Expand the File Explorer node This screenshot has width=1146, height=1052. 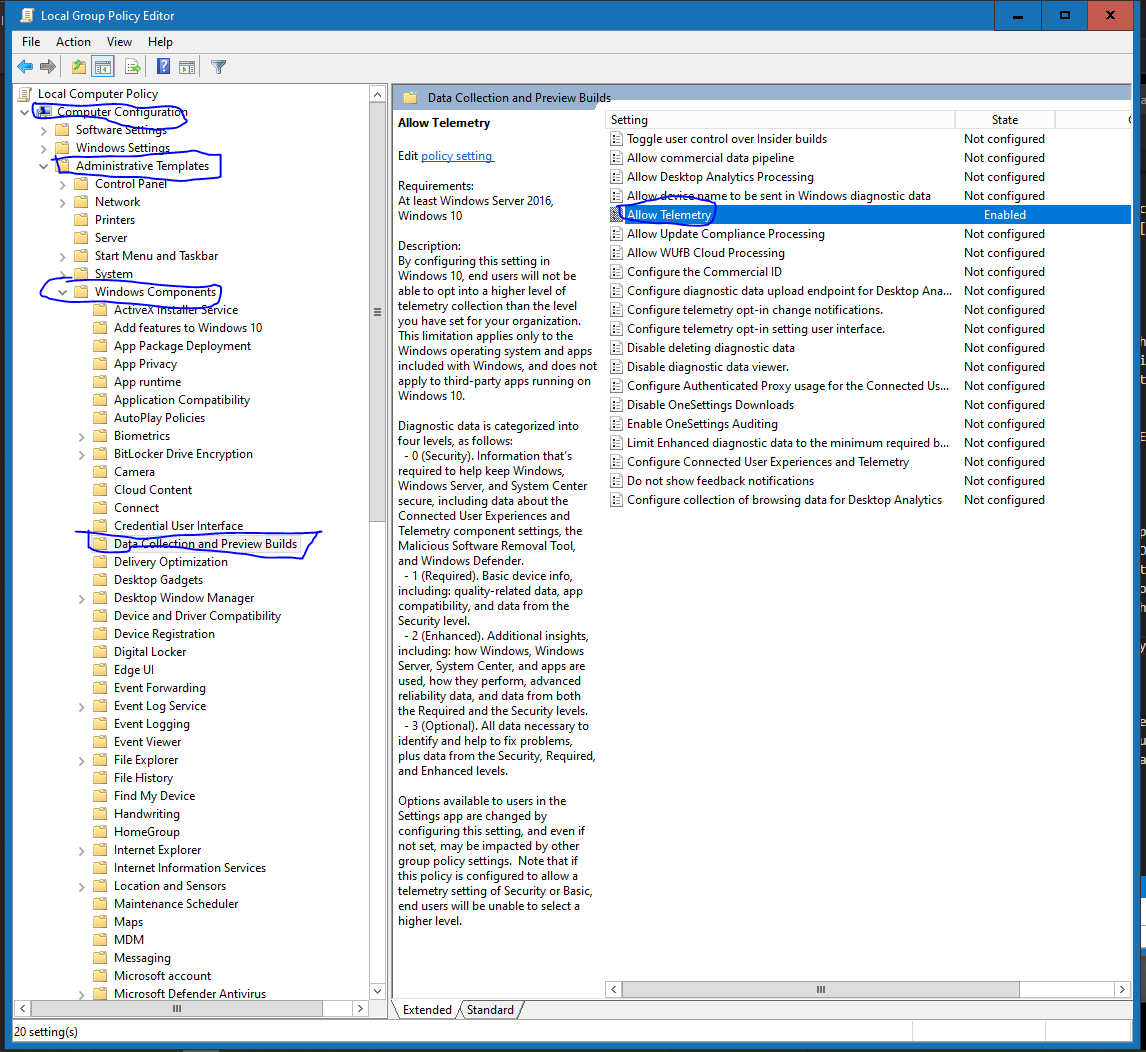pyautogui.click(x=82, y=760)
